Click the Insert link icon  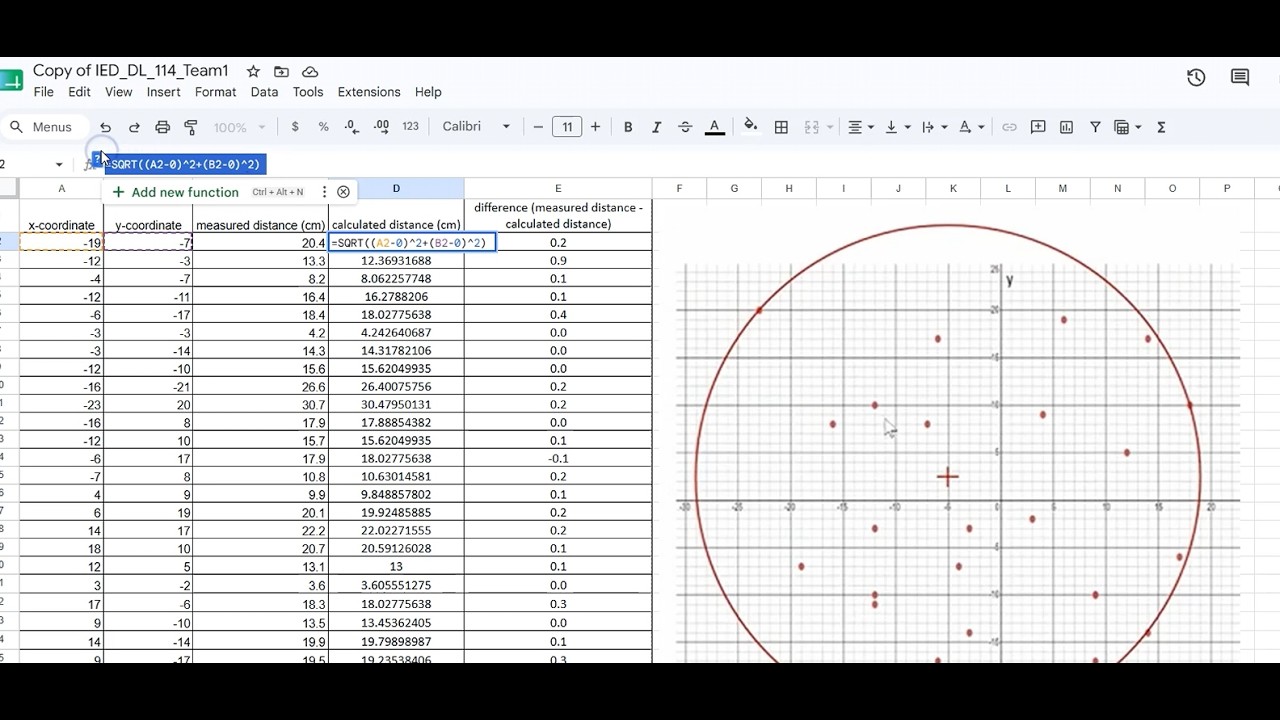click(1009, 127)
